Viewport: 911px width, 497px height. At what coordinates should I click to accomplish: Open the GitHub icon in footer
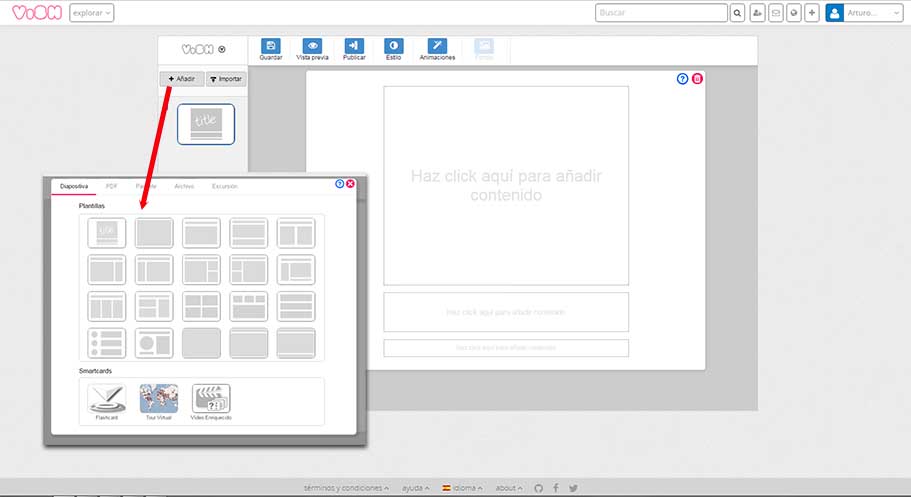pos(539,488)
